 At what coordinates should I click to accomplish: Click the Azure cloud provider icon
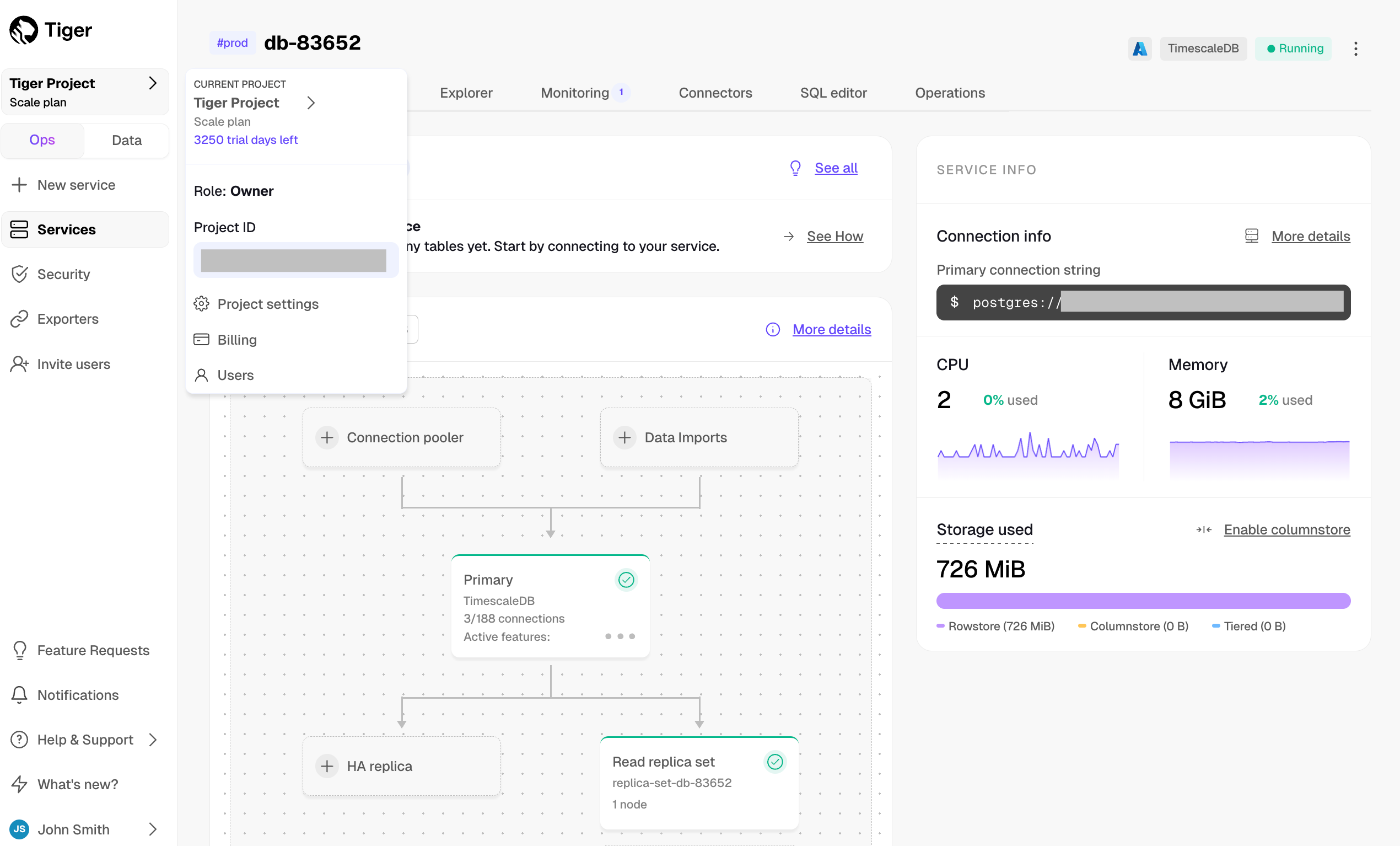tap(1139, 49)
